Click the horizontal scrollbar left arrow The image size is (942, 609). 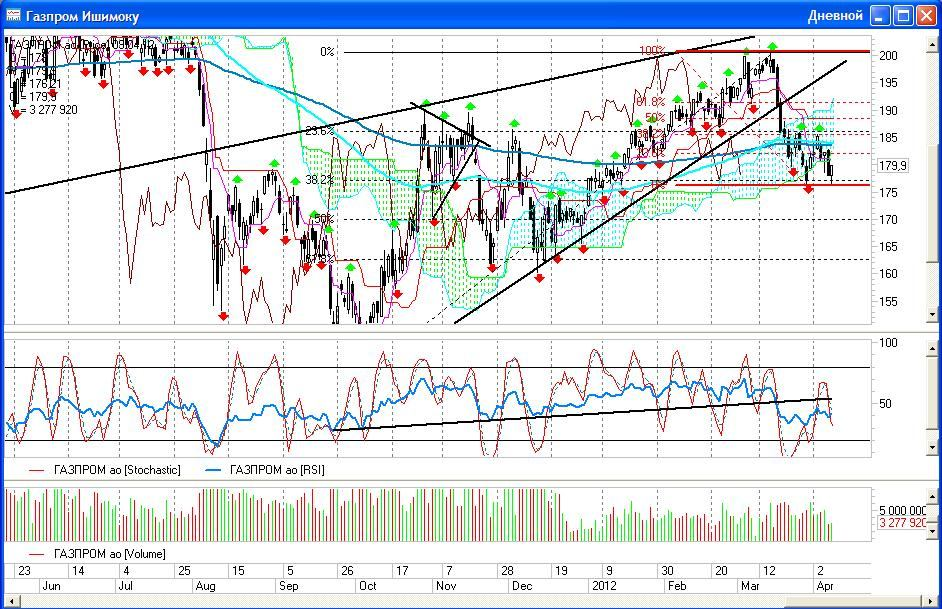point(10,601)
